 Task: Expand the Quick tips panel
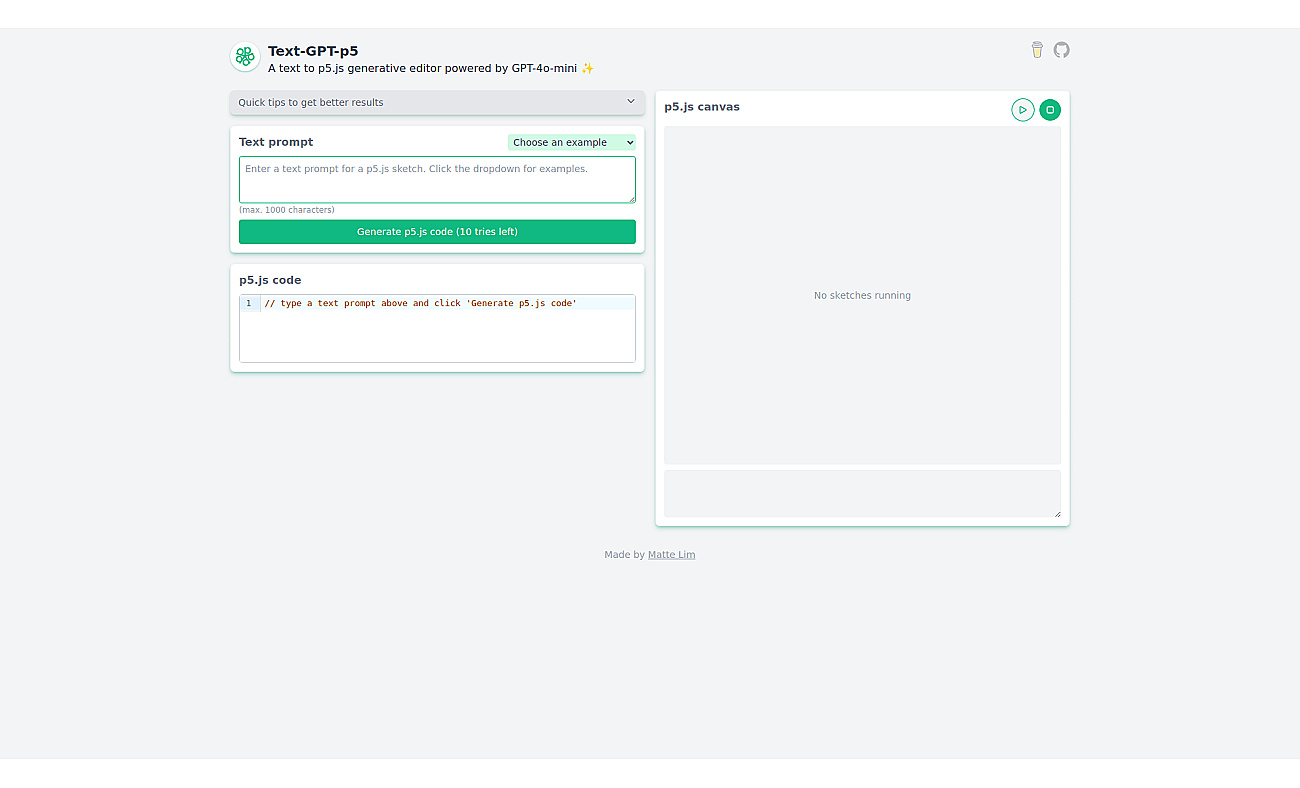point(437,102)
